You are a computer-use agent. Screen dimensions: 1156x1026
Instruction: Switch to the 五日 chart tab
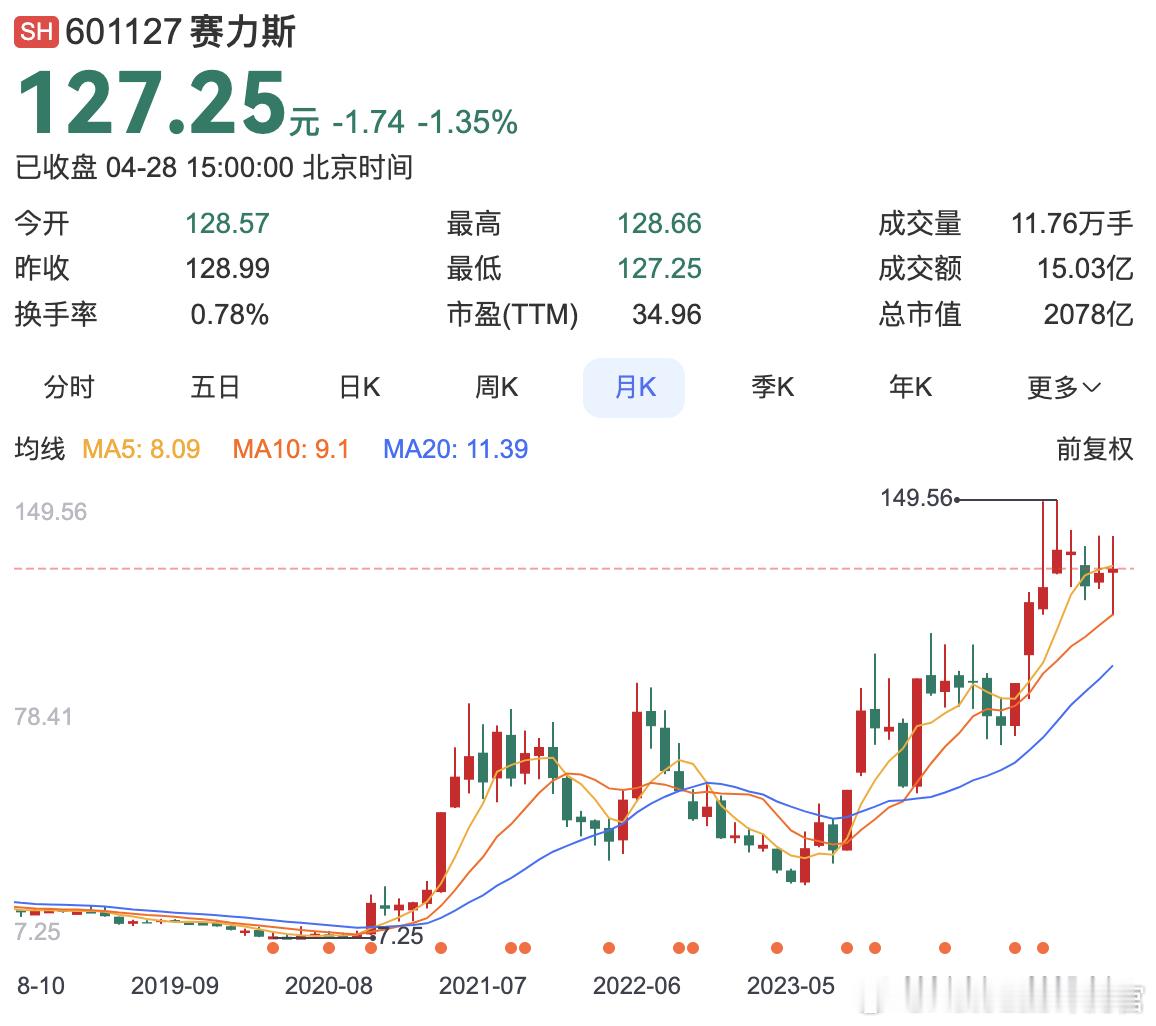click(x=215, y=387)
